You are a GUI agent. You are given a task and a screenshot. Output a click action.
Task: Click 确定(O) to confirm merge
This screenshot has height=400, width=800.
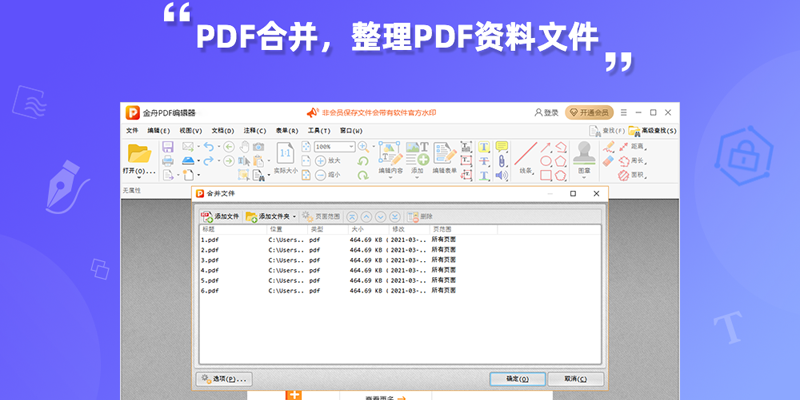point(517,379)
